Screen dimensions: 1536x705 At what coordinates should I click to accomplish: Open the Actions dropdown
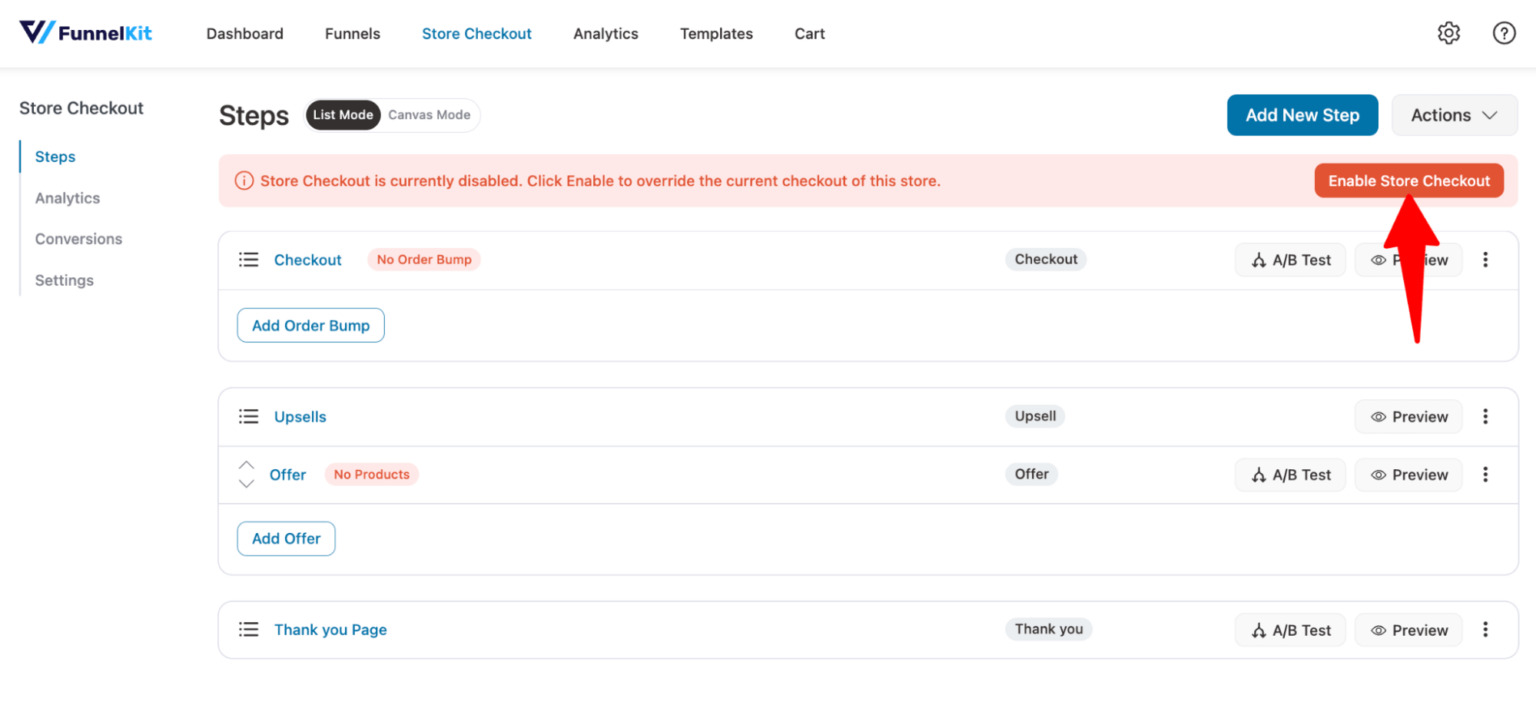pos(1454,114)
